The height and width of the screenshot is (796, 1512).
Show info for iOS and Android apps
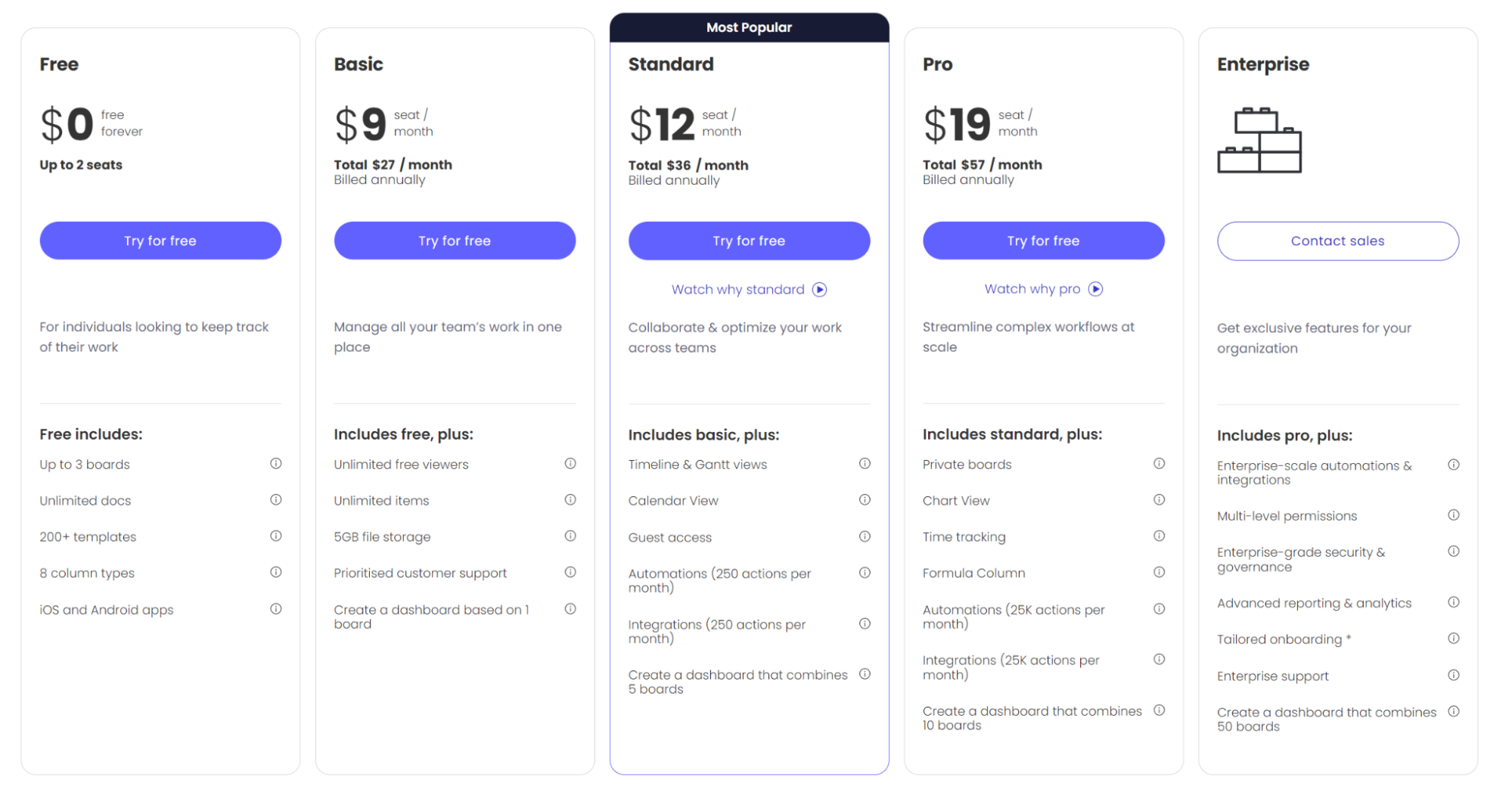pyautogui.click(x=276, y=609)
